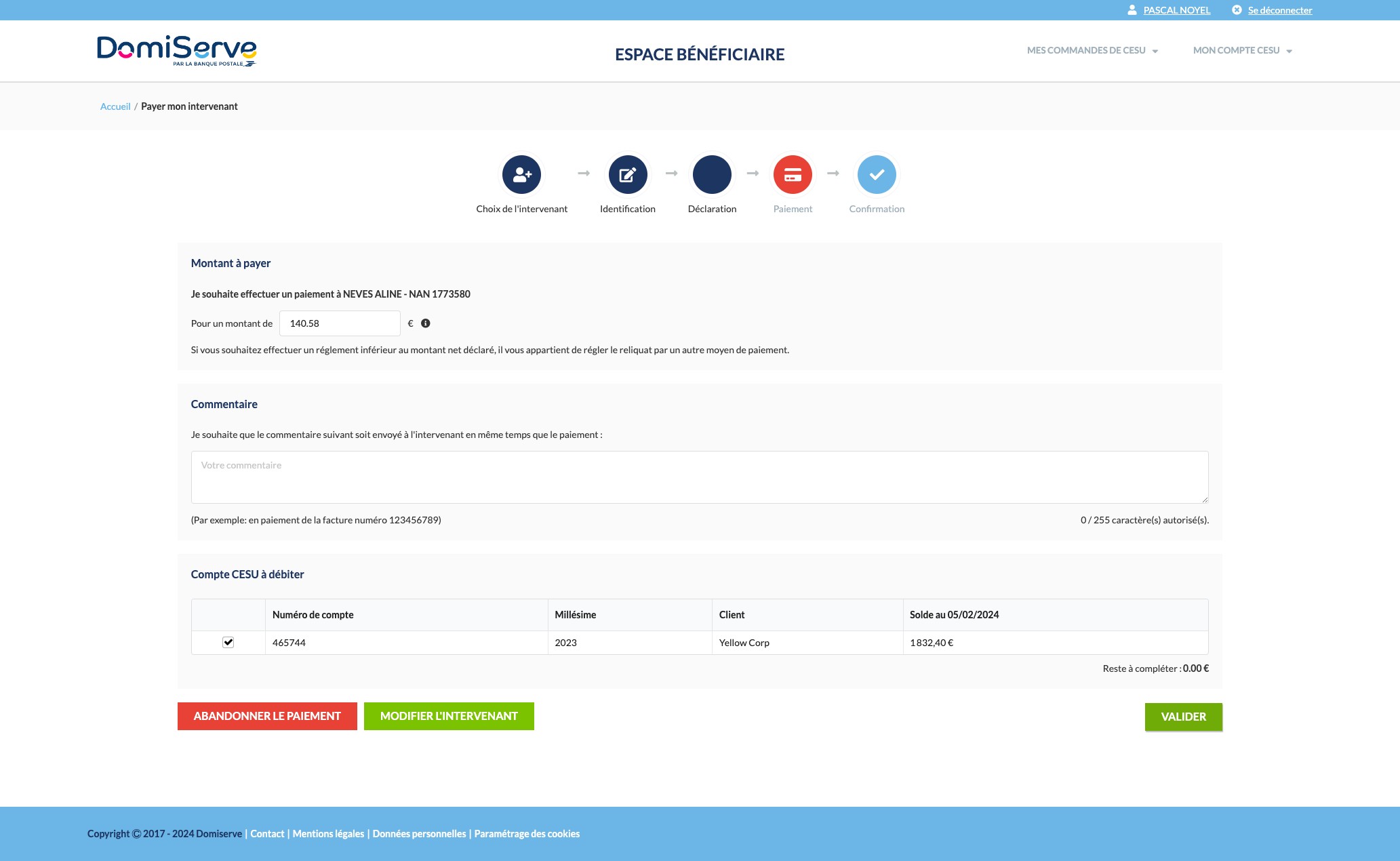
Task: Click the user icon next to PASCAL NOYEL
Action: (1132, 10)
